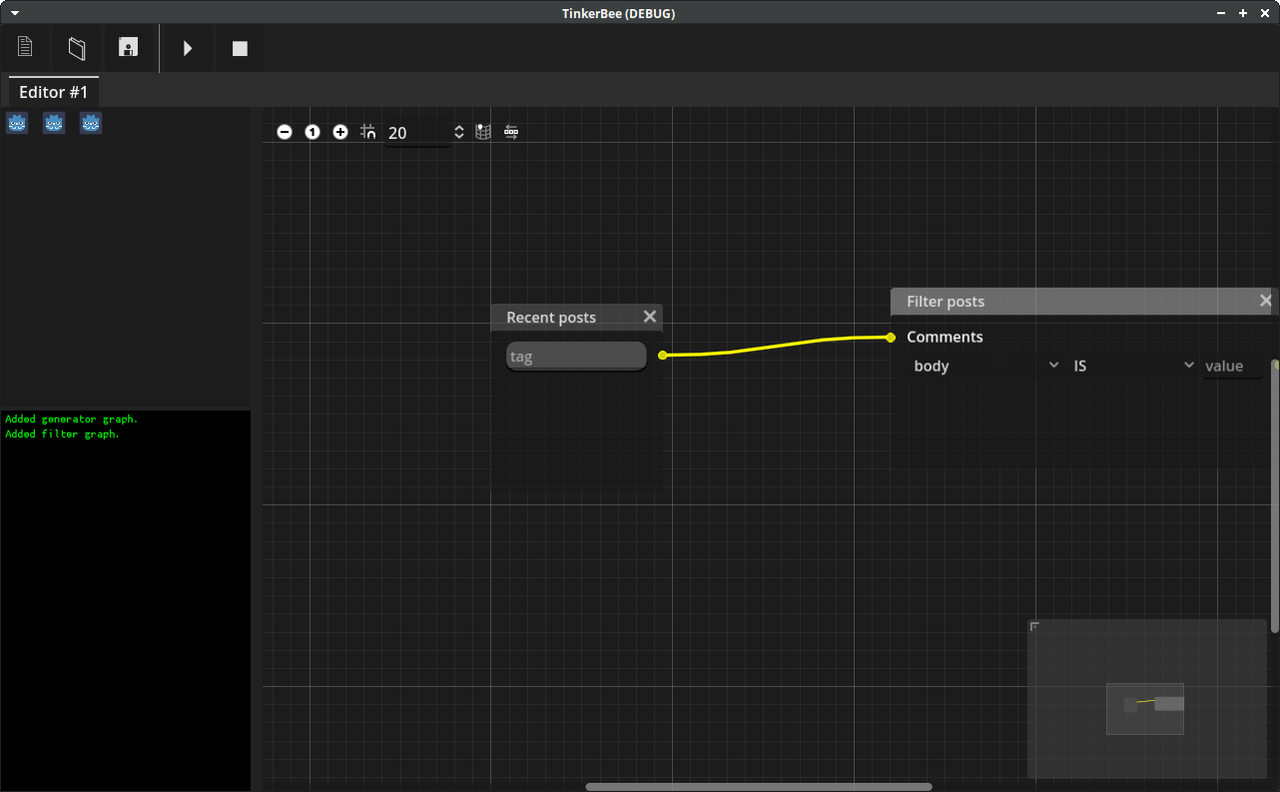The height and width of the screenshot is (792, 1280).
Task: Click the first Godot node icon in side panel
Action: tap(17, 123)
